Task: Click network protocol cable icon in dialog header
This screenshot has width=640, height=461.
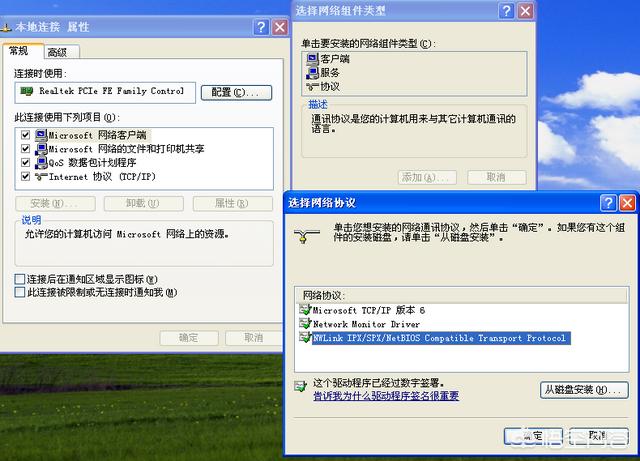Action: click(307, 236)
